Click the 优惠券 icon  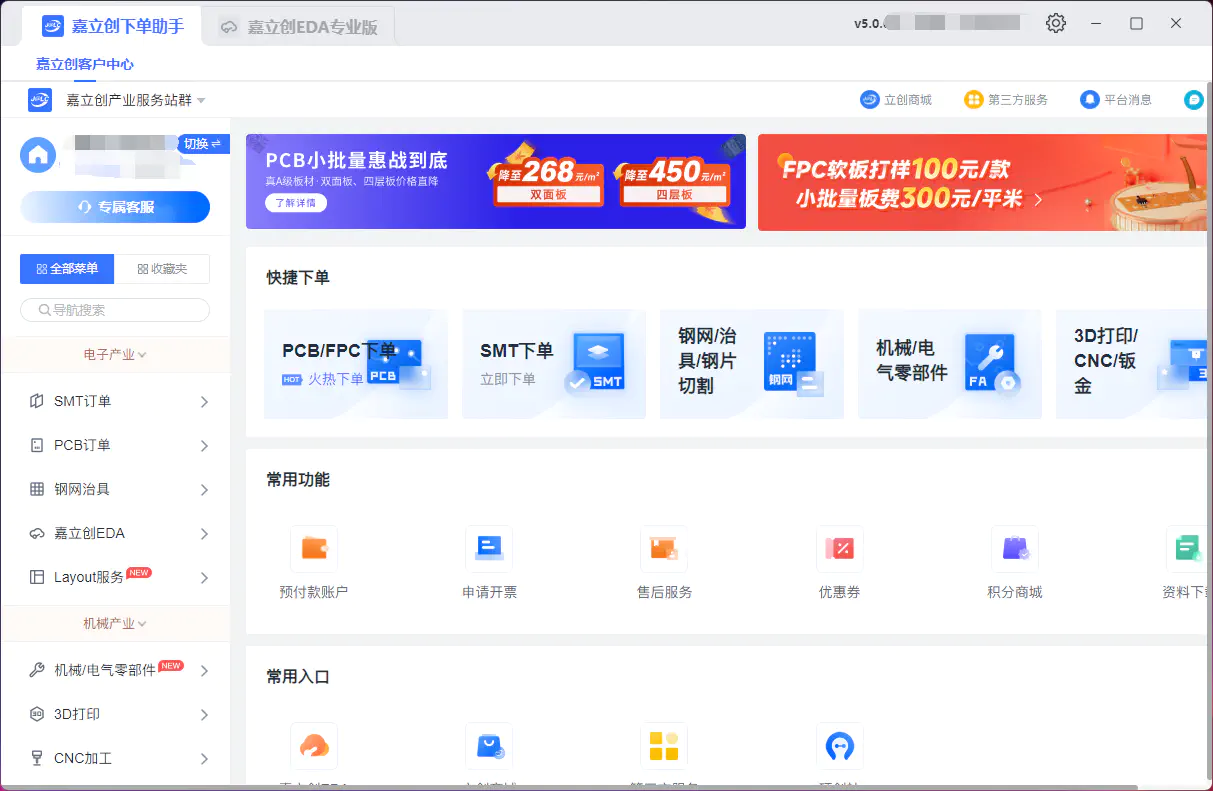pyautogui.click(x=839, y=560)
